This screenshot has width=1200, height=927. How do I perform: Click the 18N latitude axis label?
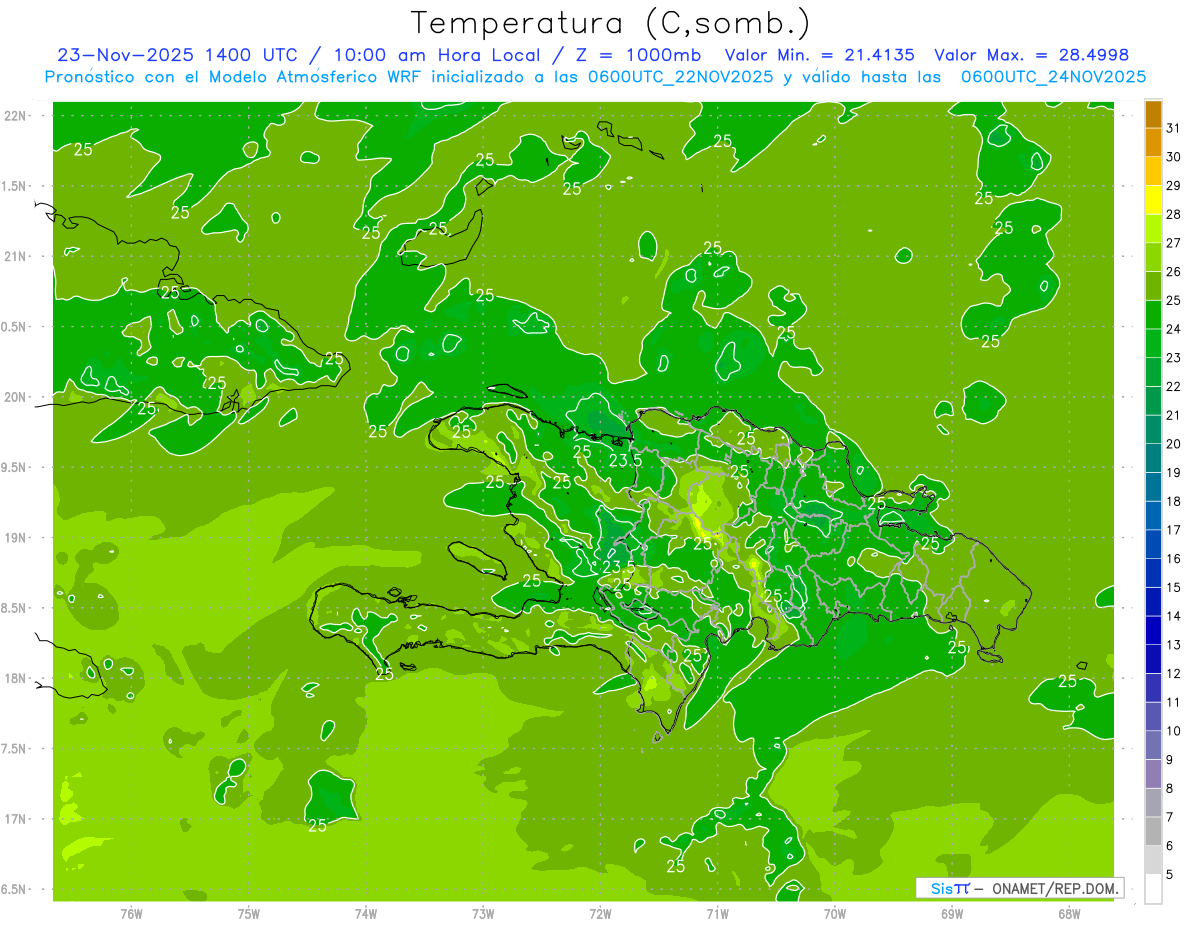13,679
